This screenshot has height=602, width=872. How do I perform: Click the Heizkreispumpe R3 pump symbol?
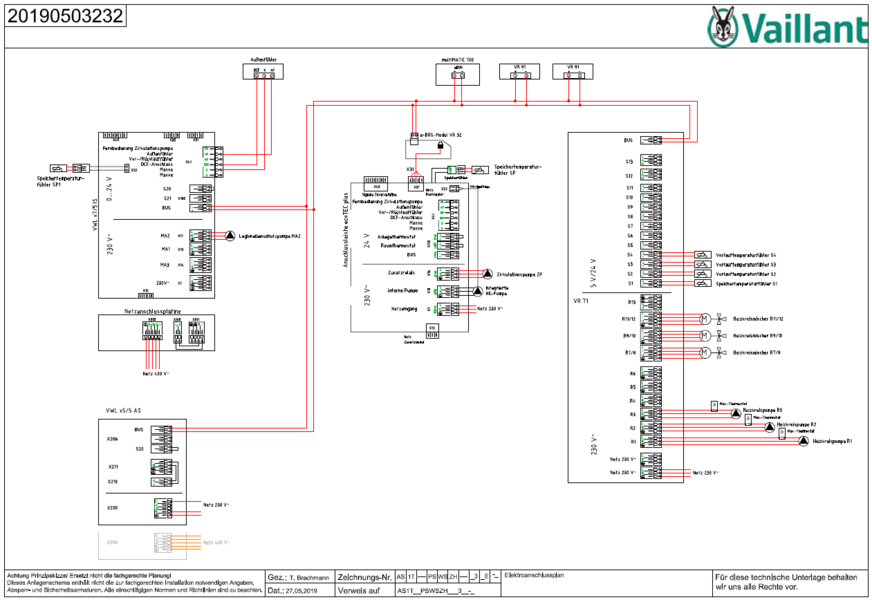coord(736,413)
